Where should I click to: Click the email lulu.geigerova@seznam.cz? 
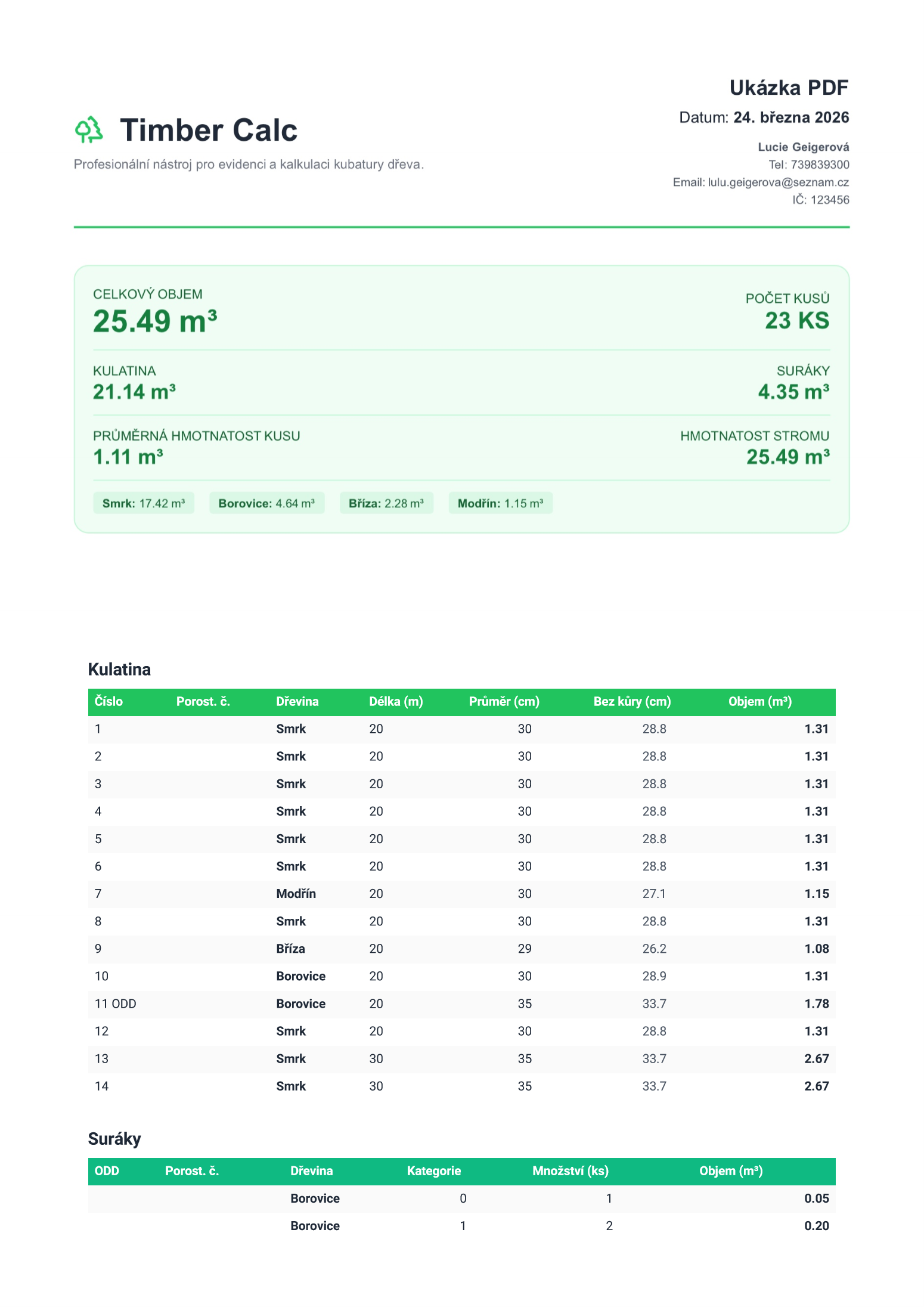pyautogui.click(x=779, y=182)
